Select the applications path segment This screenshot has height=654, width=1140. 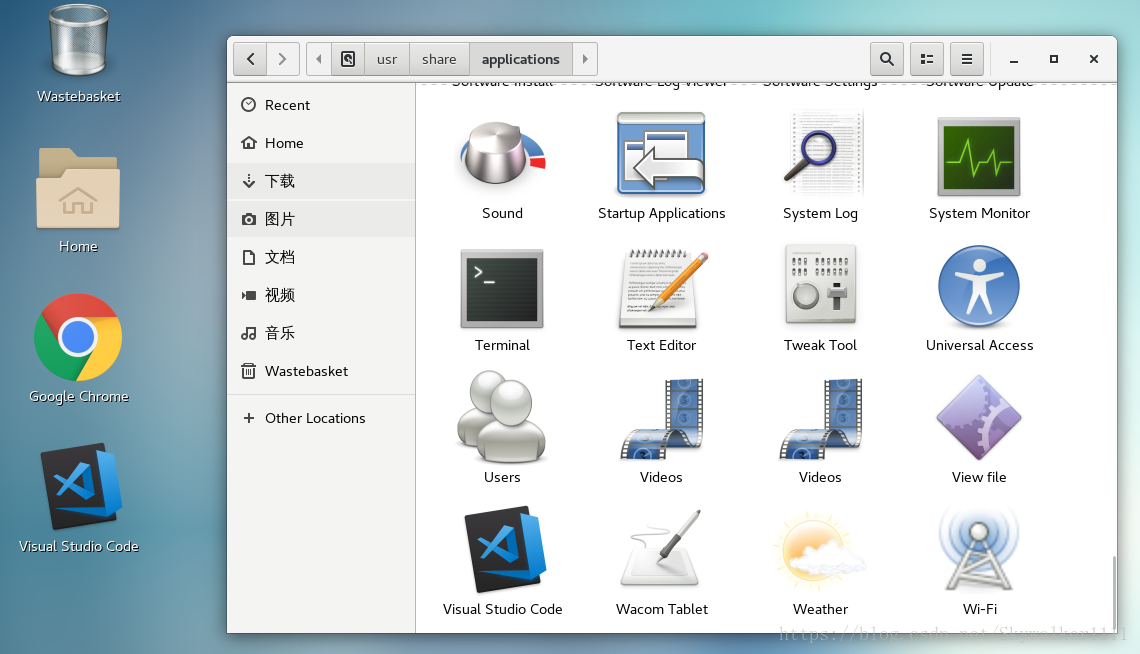click(521, 59)
